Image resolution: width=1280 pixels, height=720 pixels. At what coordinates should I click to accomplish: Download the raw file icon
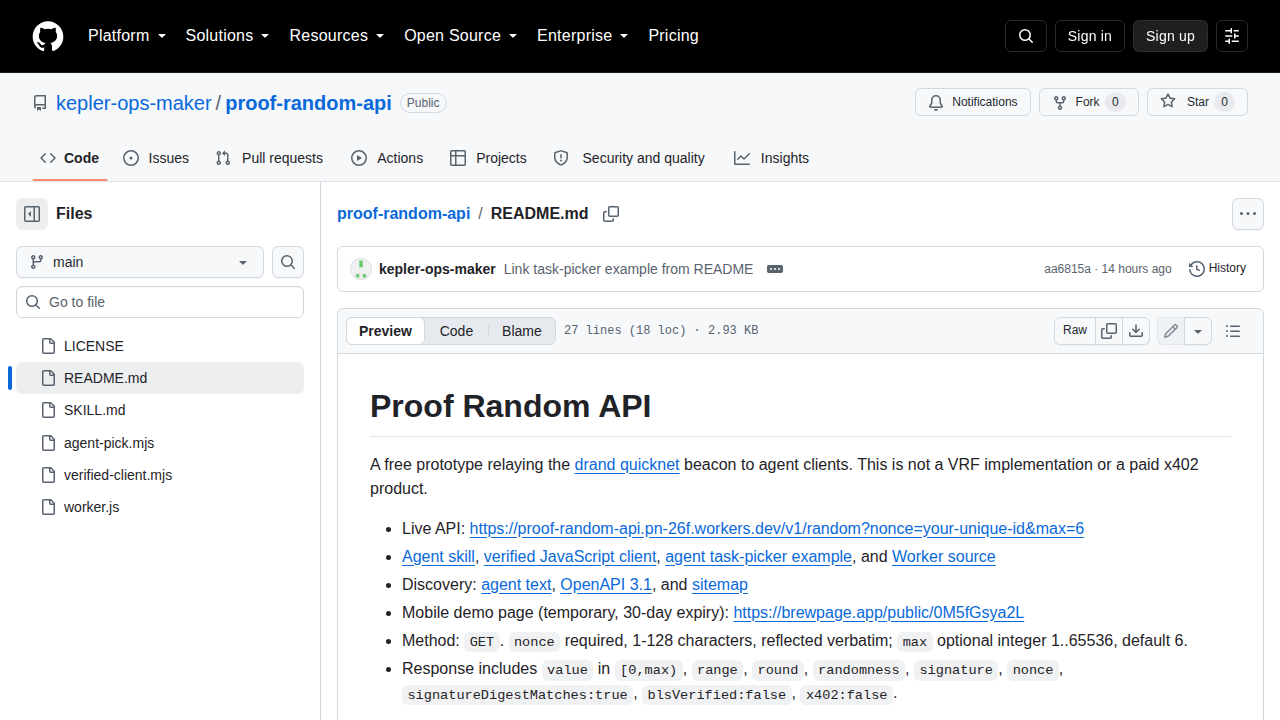point(1136,331)
